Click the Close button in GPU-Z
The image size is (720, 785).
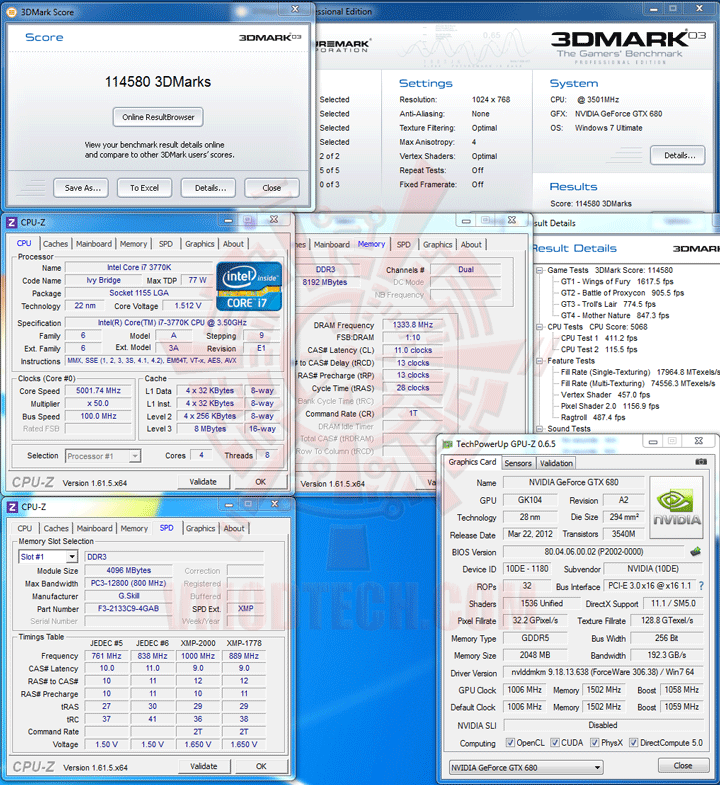pos(683,765)
